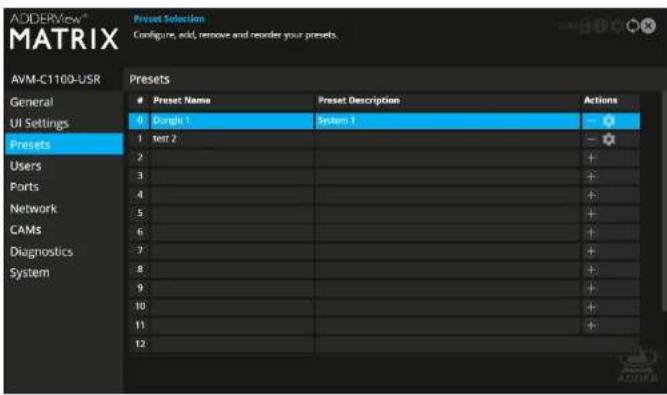This screenshot has height=395, width=667.
Task: Click the 'Preset Selection' page title
Action: (x=169, y=19)
